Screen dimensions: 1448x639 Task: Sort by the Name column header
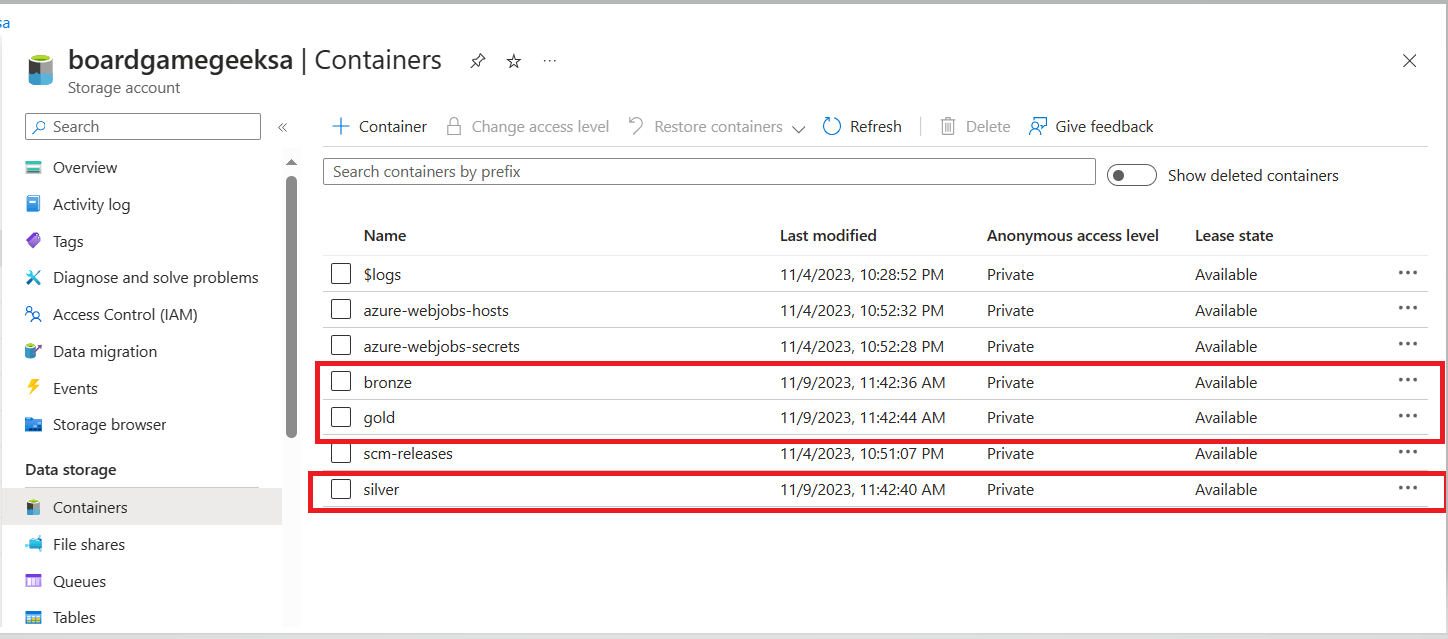[x=385, y=236]
